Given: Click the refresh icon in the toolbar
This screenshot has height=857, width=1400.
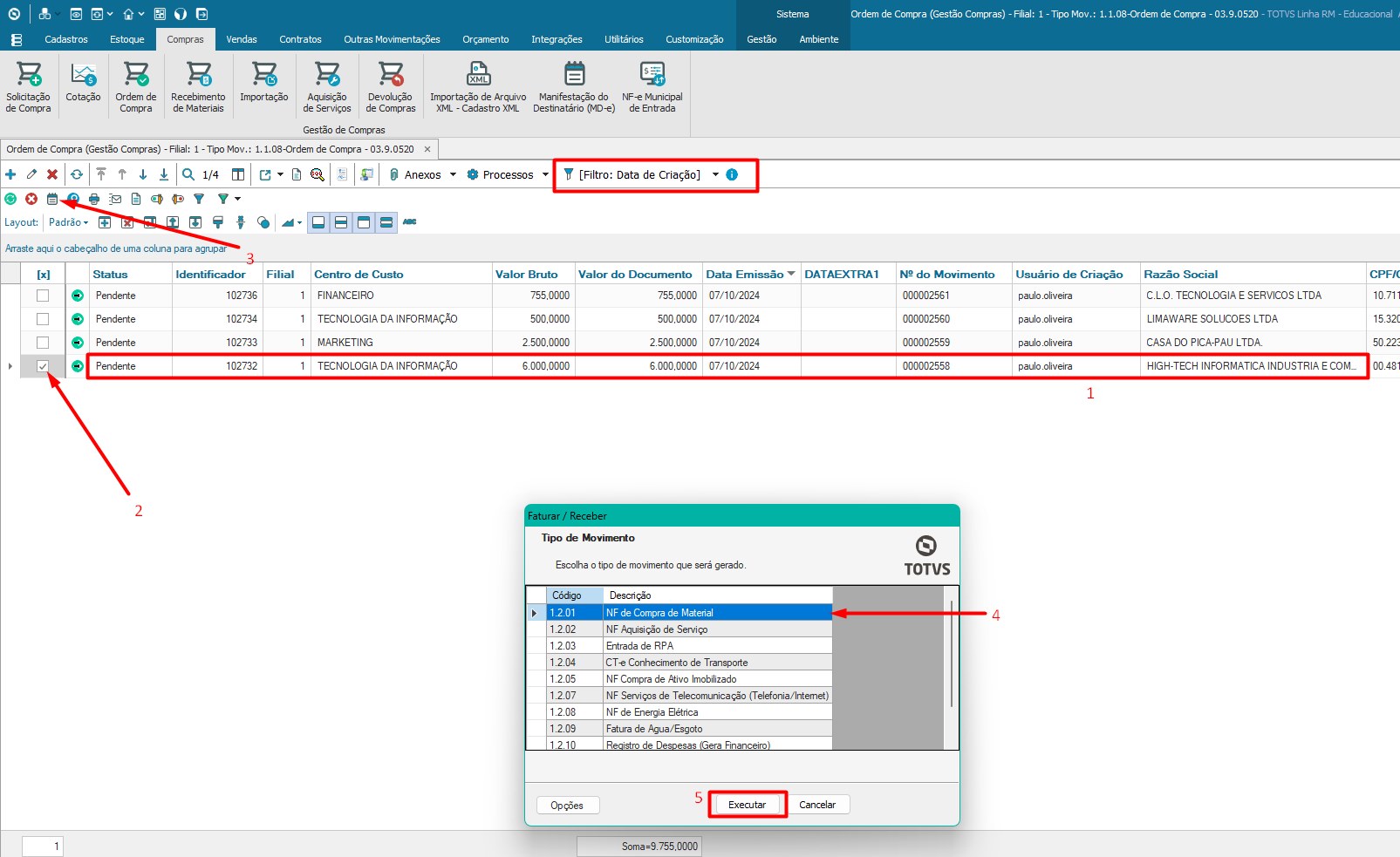Looking at the screenshot, I should [x=77, y=174].
